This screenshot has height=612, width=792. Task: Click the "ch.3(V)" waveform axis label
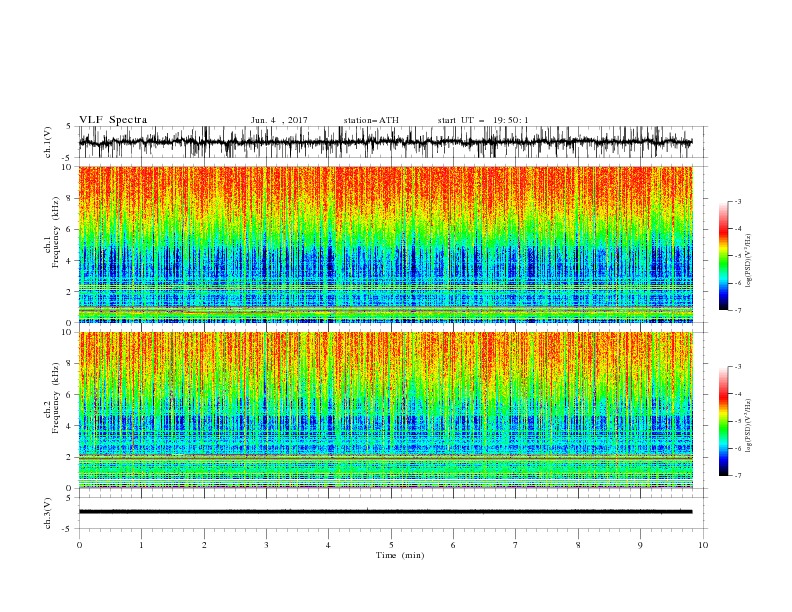(48, 513)
